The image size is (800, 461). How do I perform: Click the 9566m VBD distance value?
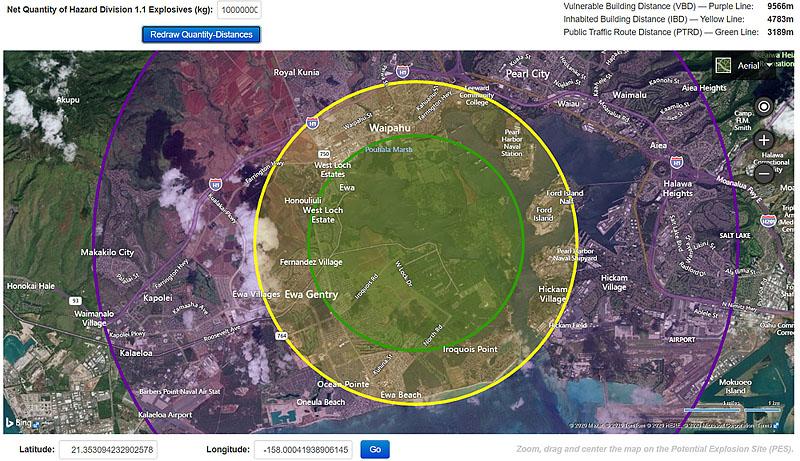[780, 6]
